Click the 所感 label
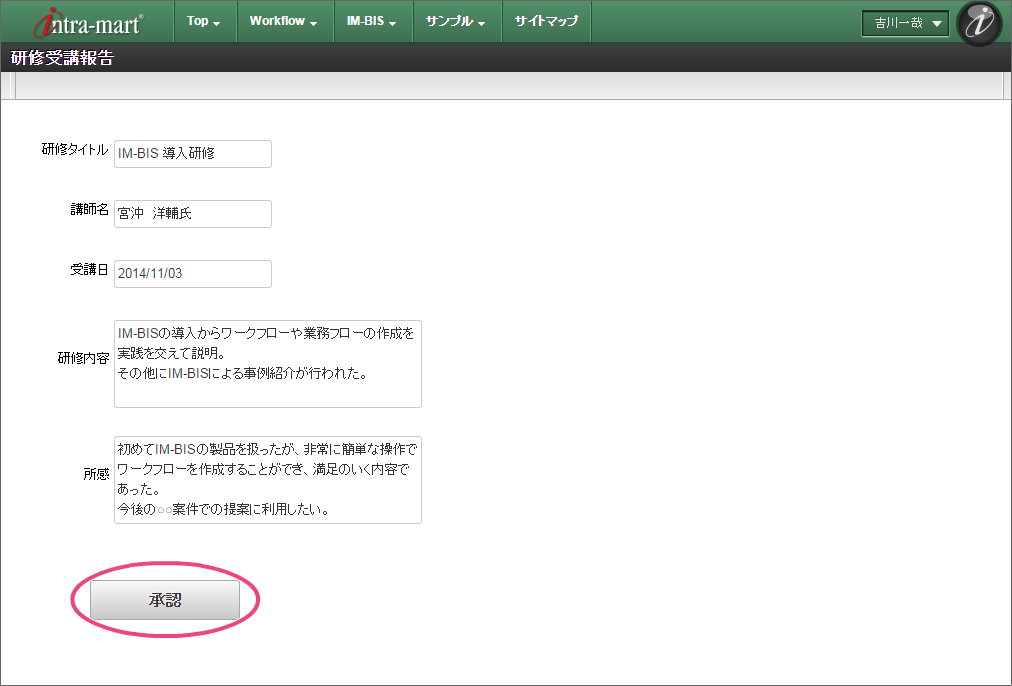Screen dimensions: 1012x686 (x=96, y=476)
